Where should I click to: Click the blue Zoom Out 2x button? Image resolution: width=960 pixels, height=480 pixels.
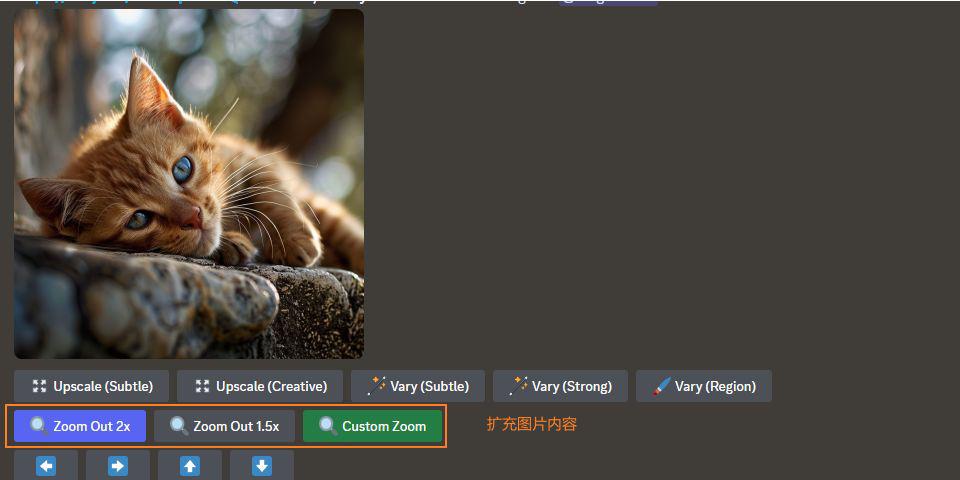pyautogui.click(x=80, y=426)
